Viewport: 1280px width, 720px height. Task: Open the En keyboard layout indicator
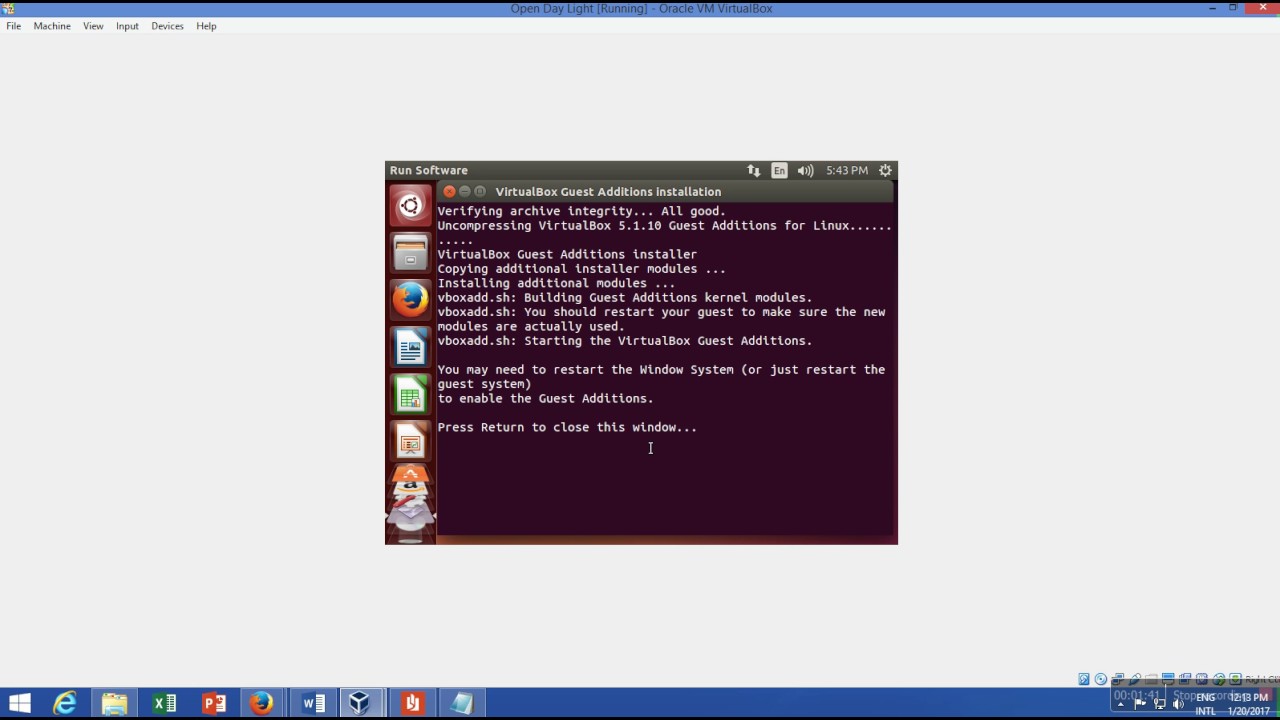[779, 170]
